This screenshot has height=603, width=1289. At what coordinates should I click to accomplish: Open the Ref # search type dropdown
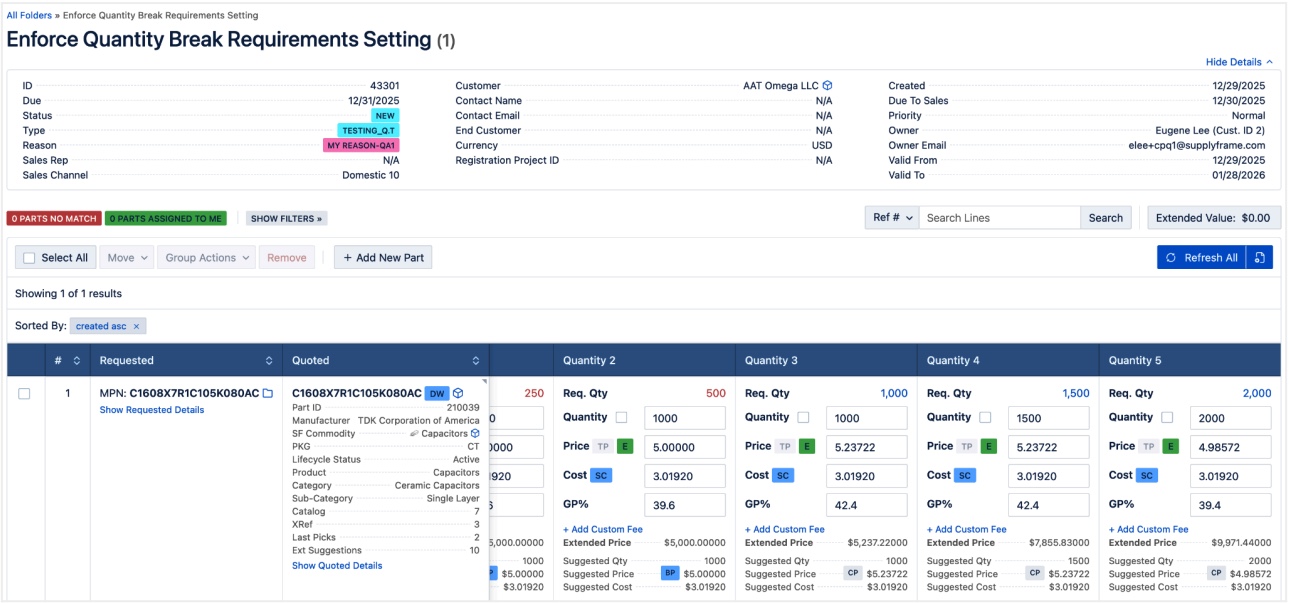tap(892, 218)
